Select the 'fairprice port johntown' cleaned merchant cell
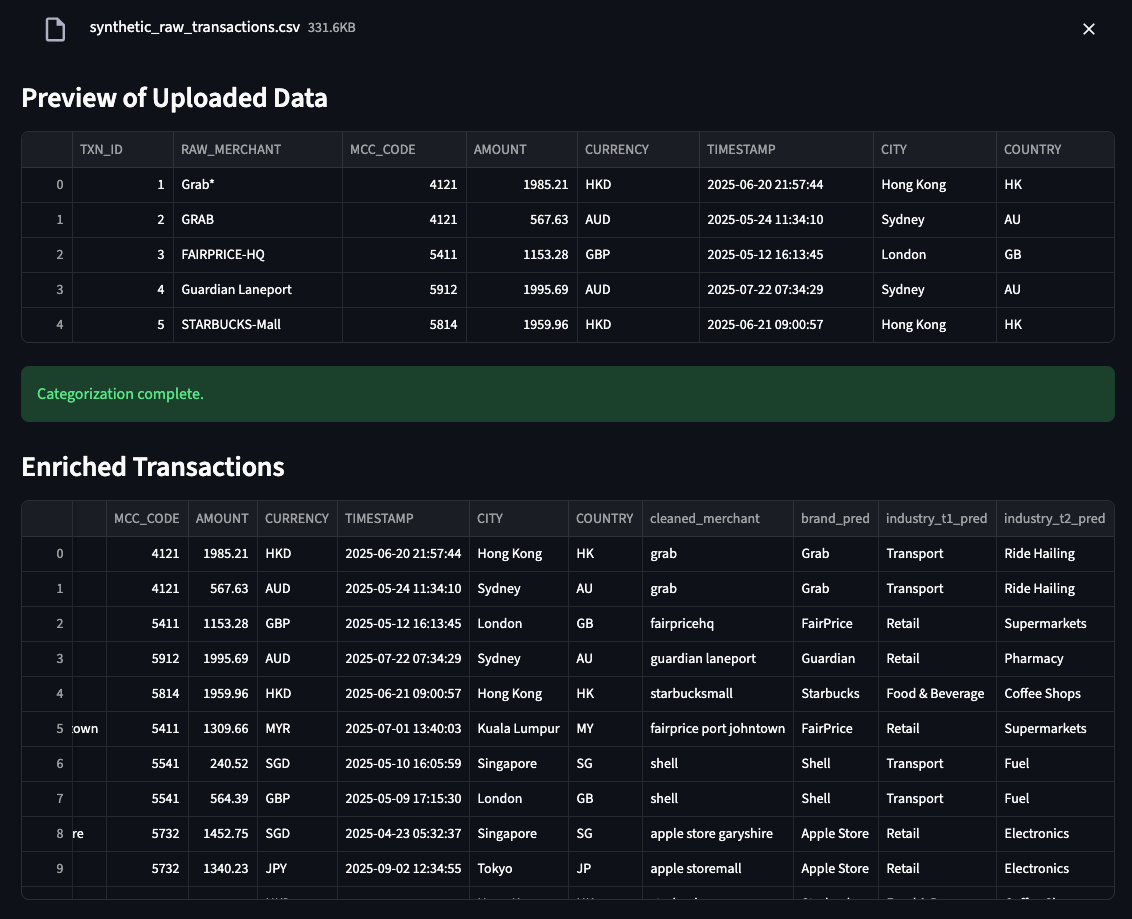 717,728
